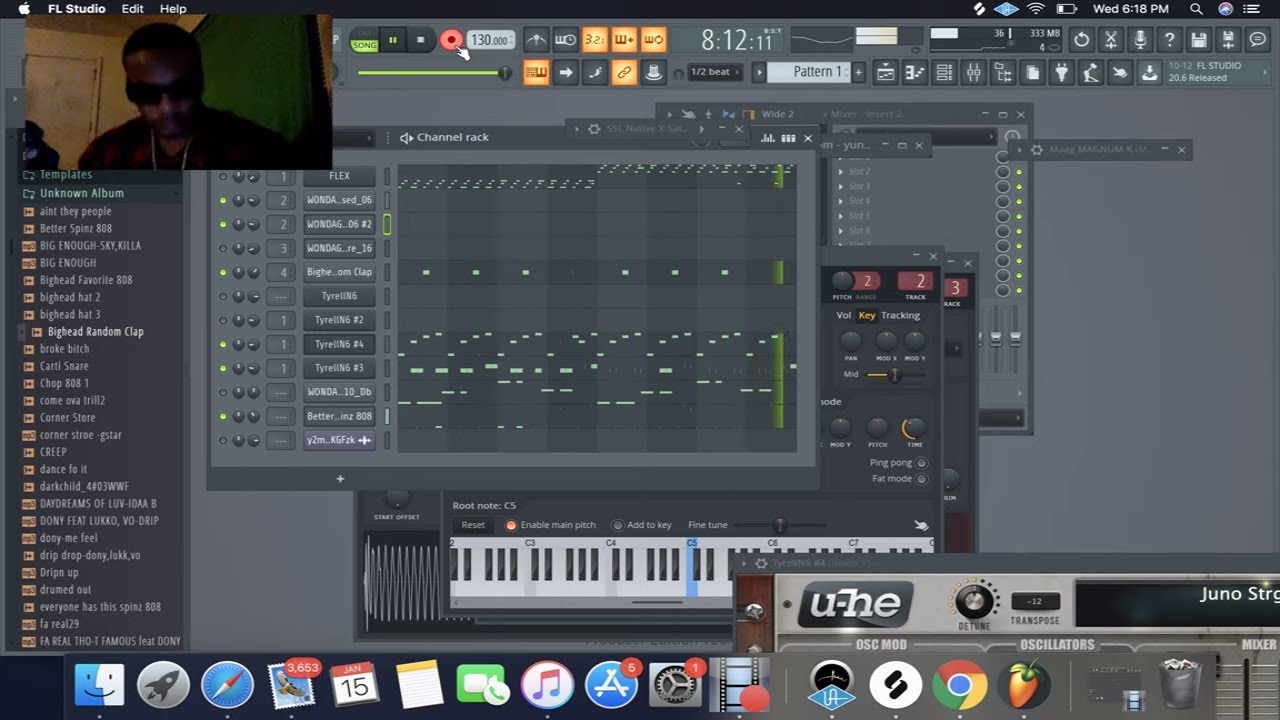
Task: Open the 1/2 beat snap dropdown
Action: 716,72
